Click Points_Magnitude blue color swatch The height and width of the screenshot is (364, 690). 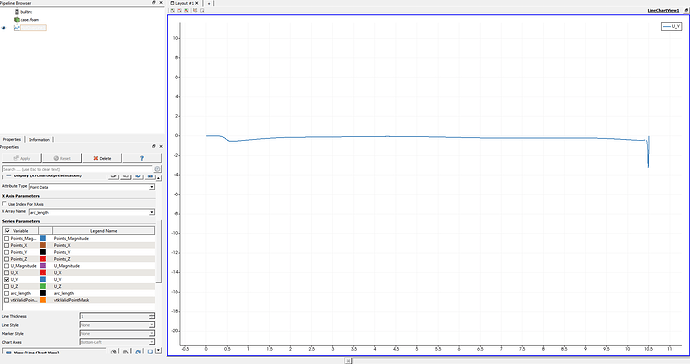[x=43, y=239]
